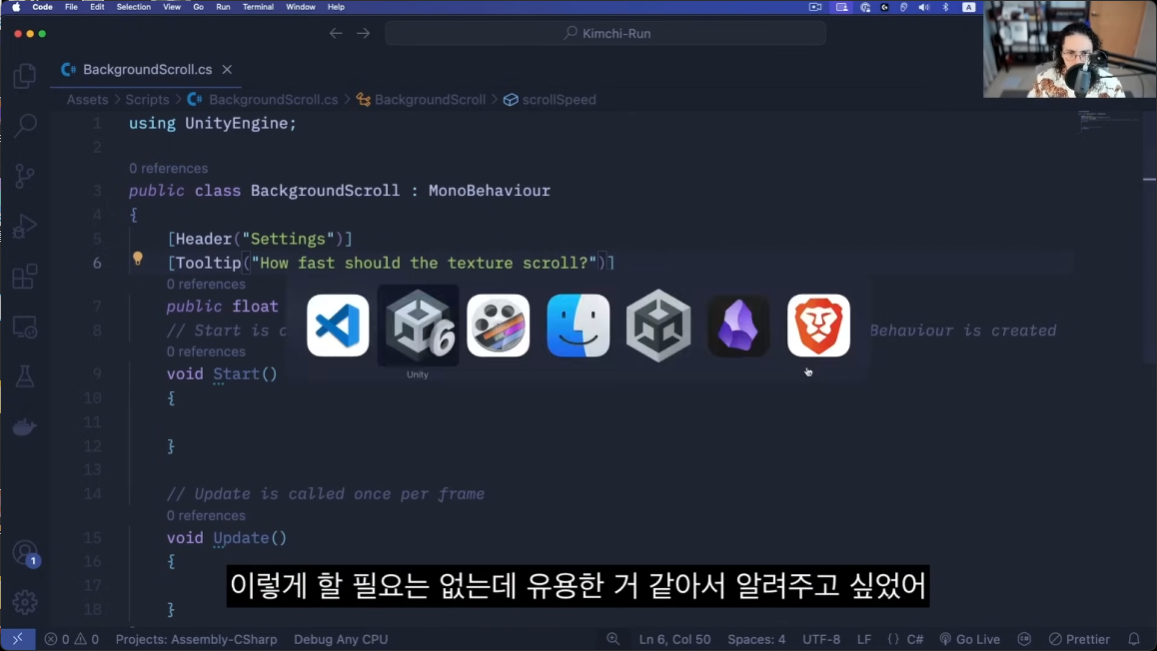Open the Manage gear settings icon
Screen dimensions: 1157x651
(24, 602)
